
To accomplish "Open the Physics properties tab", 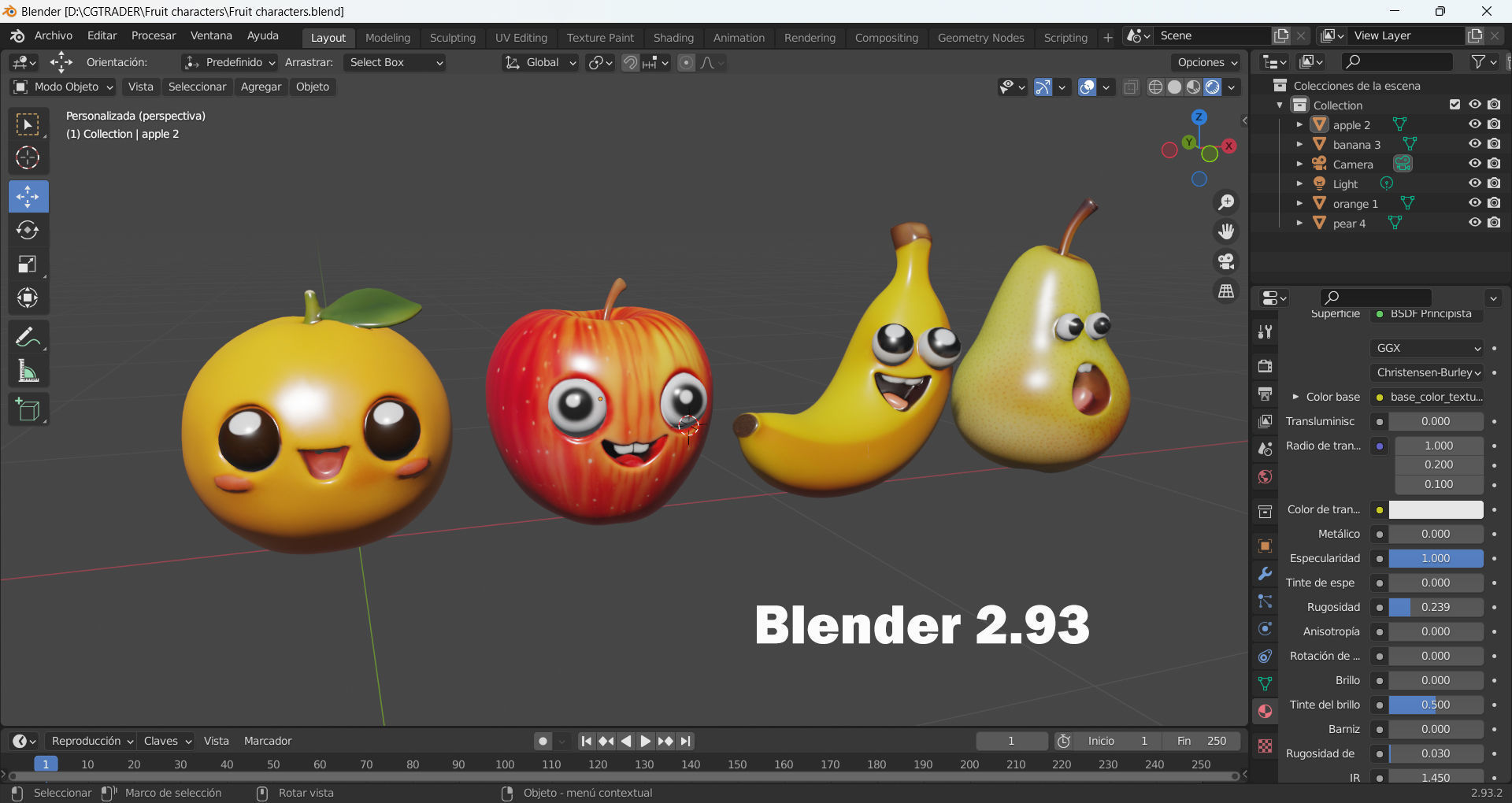I will click(x=1265, y=629).
